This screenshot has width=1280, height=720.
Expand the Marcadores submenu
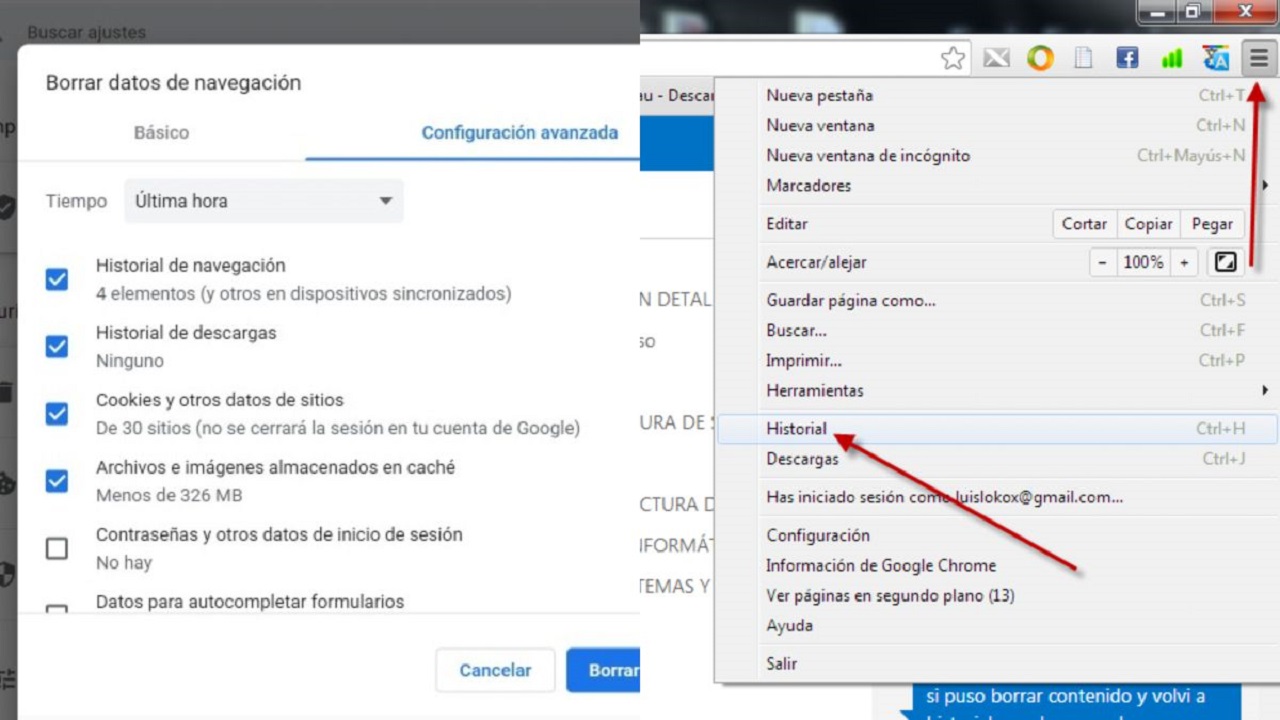point(808,185)
